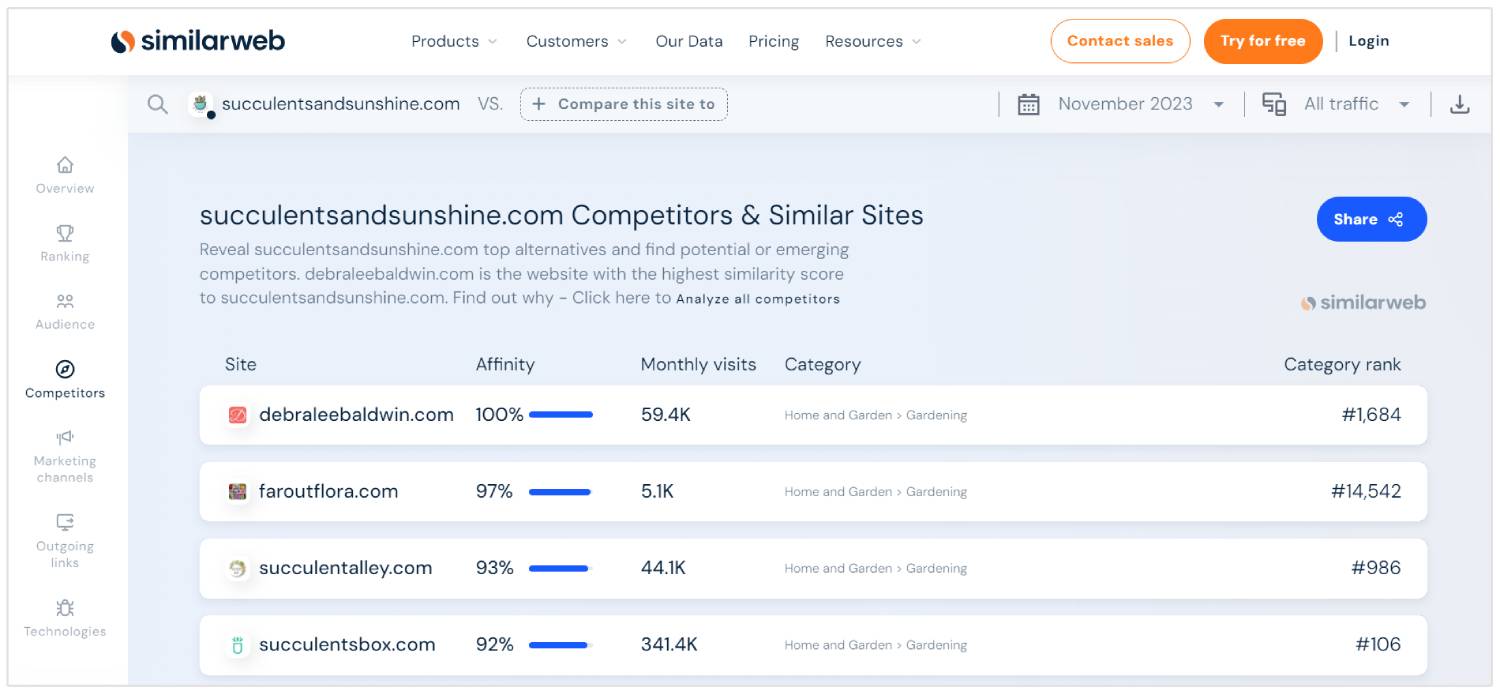Click the debraleebaldwin.com favicon

point(237,415)
